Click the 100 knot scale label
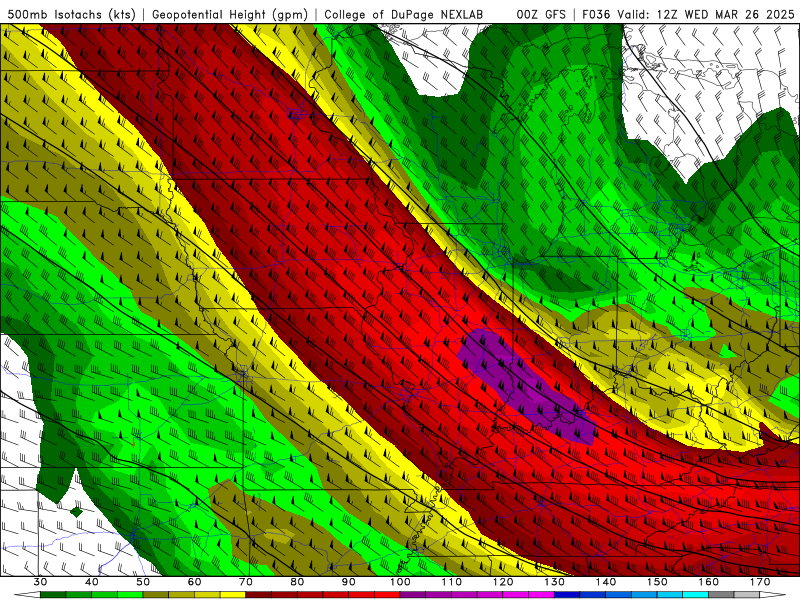Viewport: 800px width, 600px height. tap(401, 582)
